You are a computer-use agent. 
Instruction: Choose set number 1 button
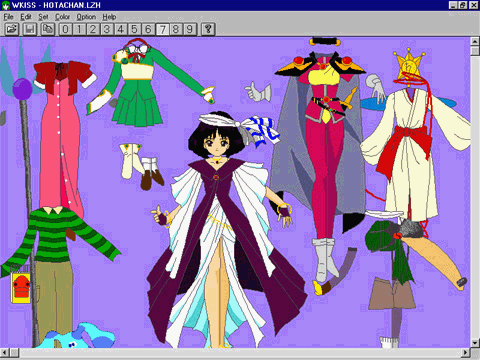(79, 29)
